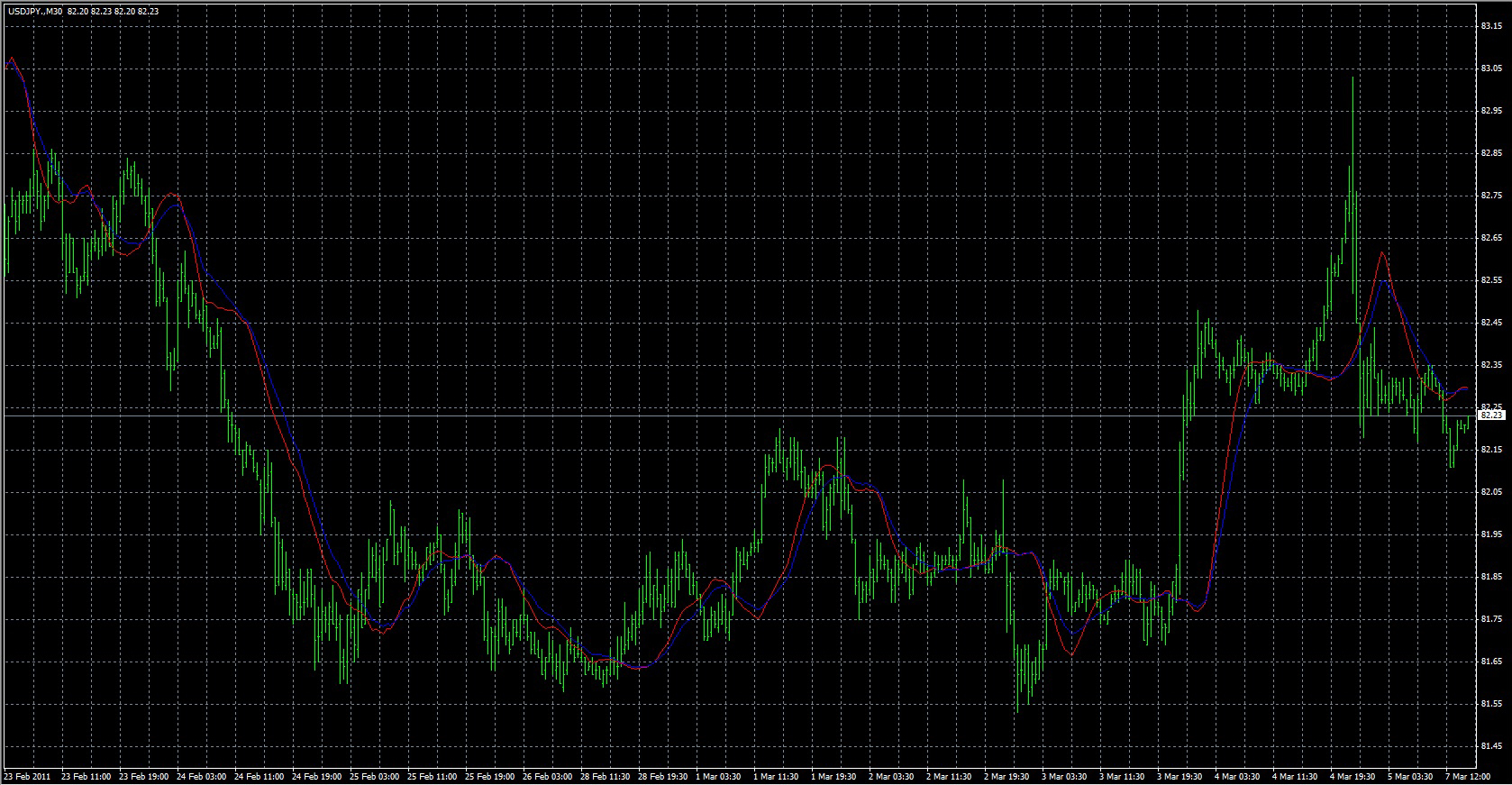Select the 83.15 price axis label

[x=1490, y=26]
